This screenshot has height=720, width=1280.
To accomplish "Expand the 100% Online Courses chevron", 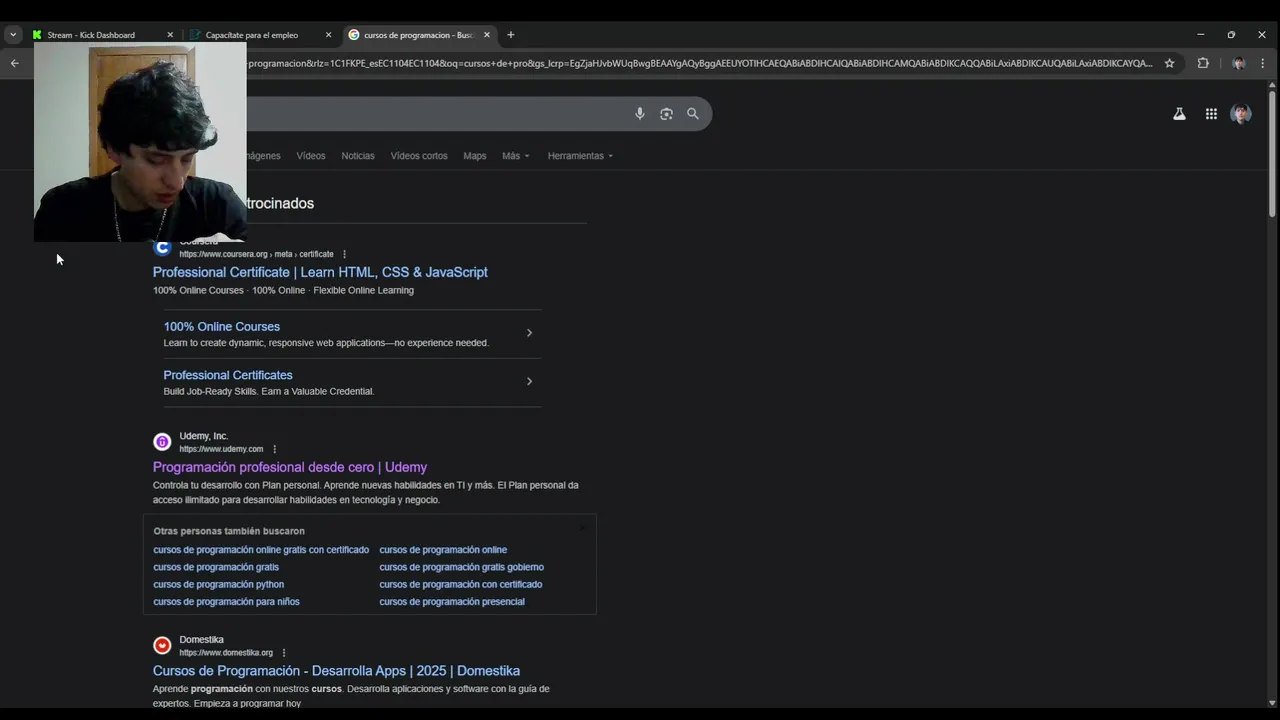I will coord(529,333).
